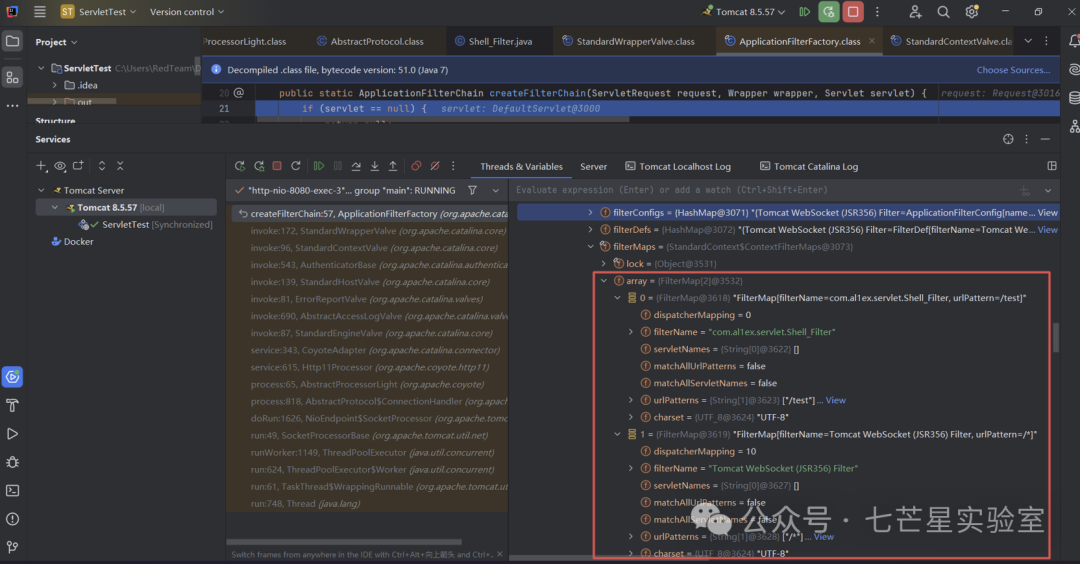Click Search Everywhere magnifier icon
1080x564 pixels.
click(943, 12)
